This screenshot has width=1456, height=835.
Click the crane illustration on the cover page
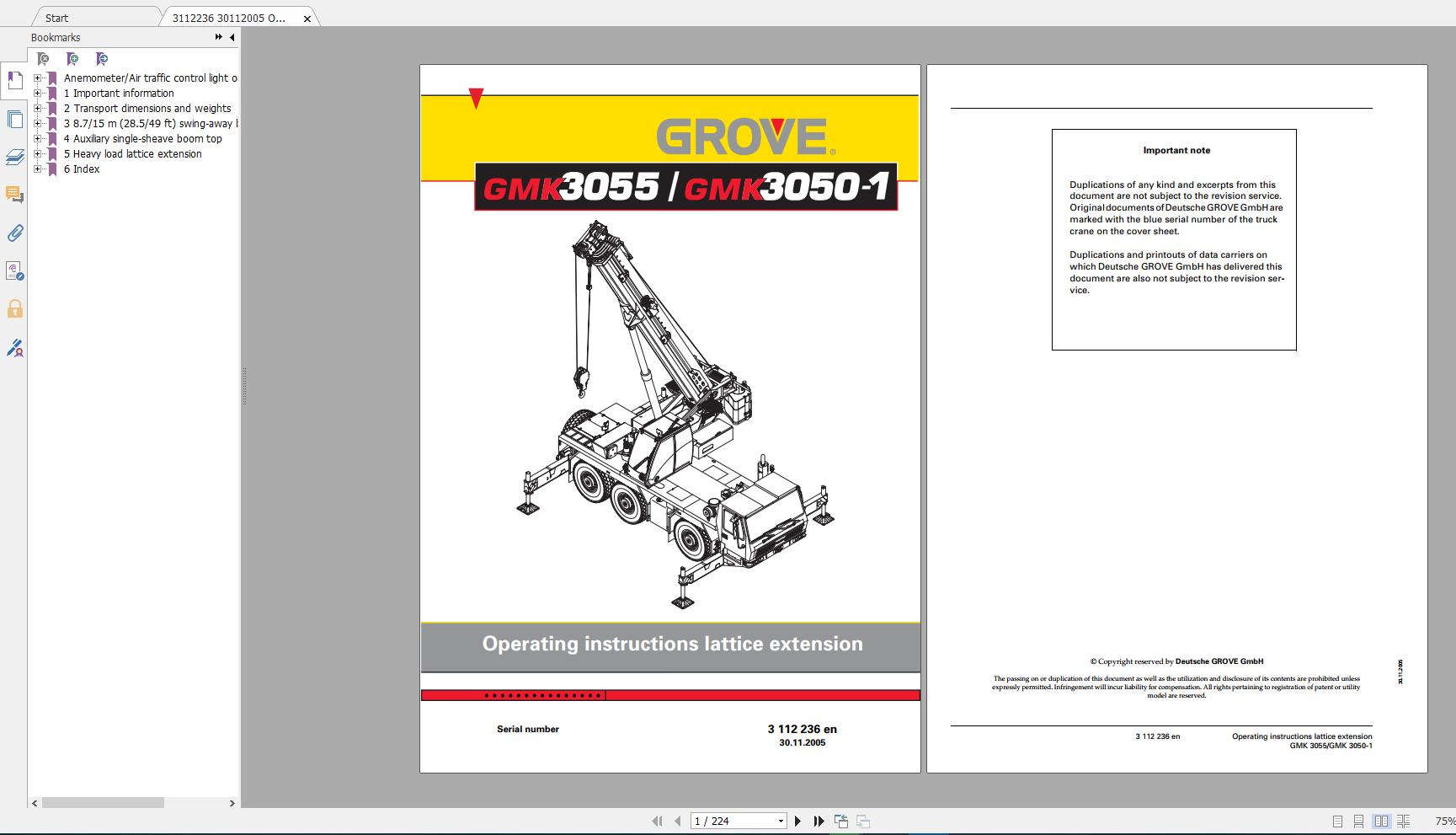tap(674, 413)
